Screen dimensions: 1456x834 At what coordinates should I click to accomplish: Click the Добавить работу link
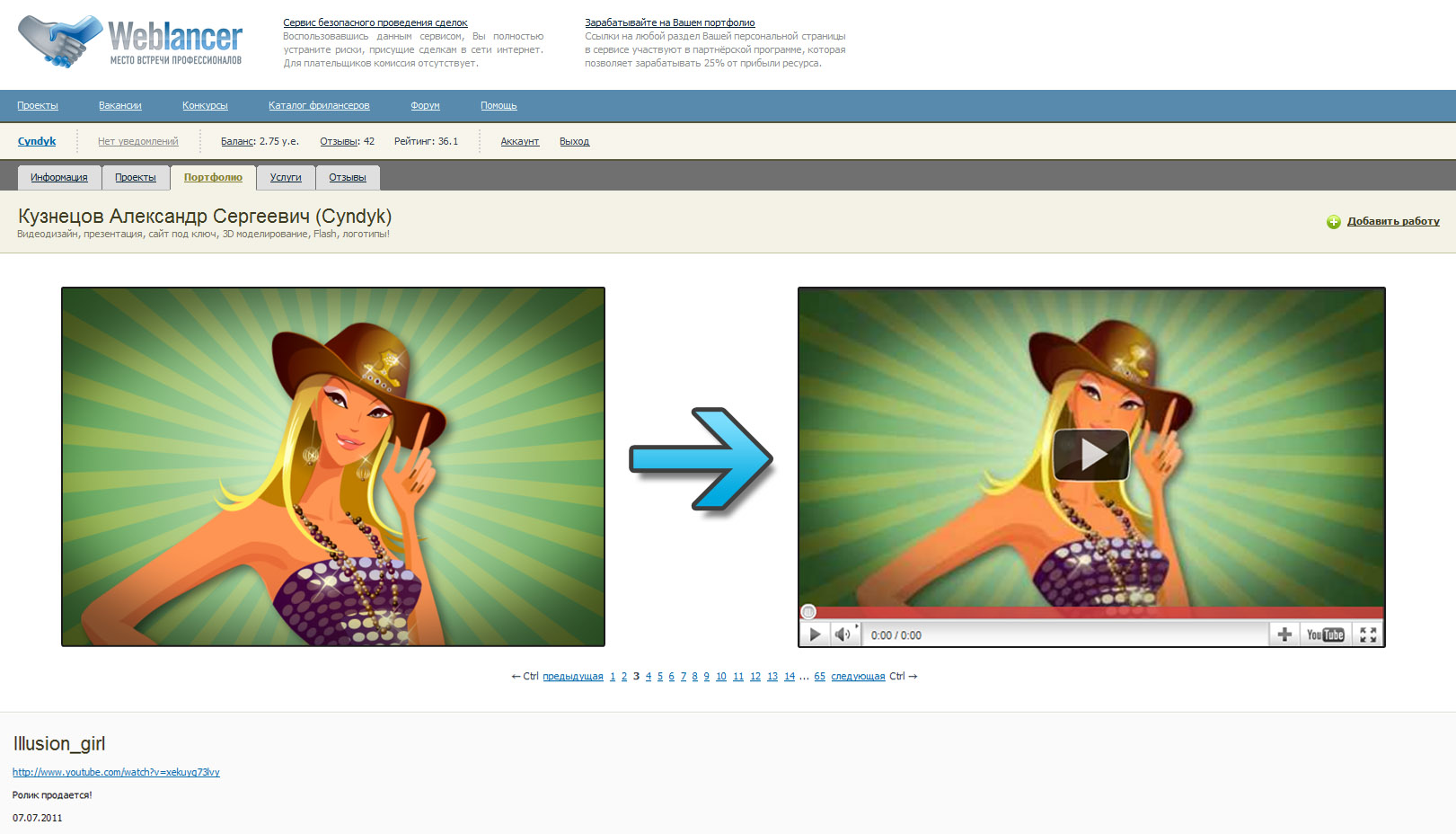tap(1393, 221)
